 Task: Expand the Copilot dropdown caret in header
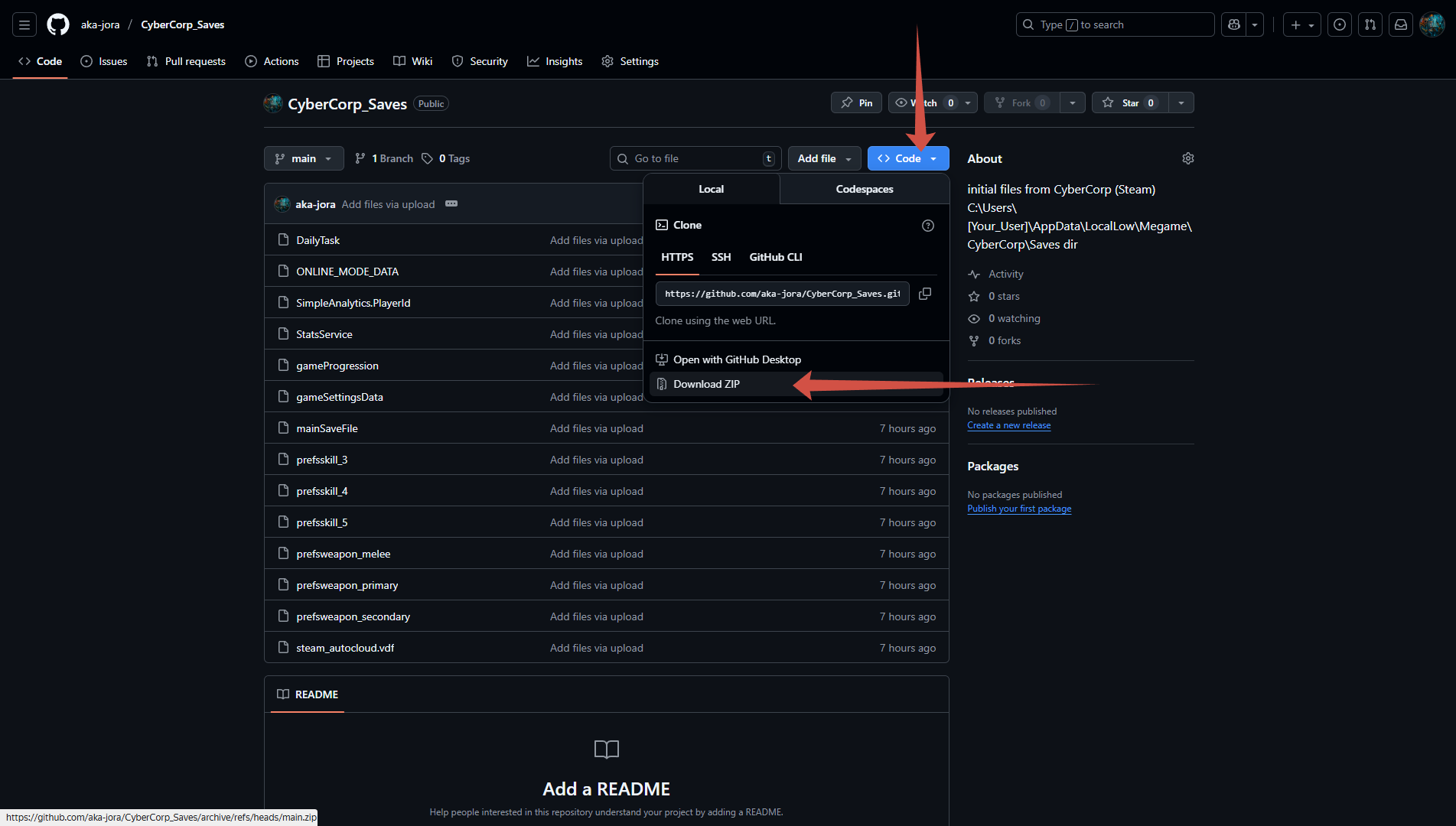[1255, 24]
